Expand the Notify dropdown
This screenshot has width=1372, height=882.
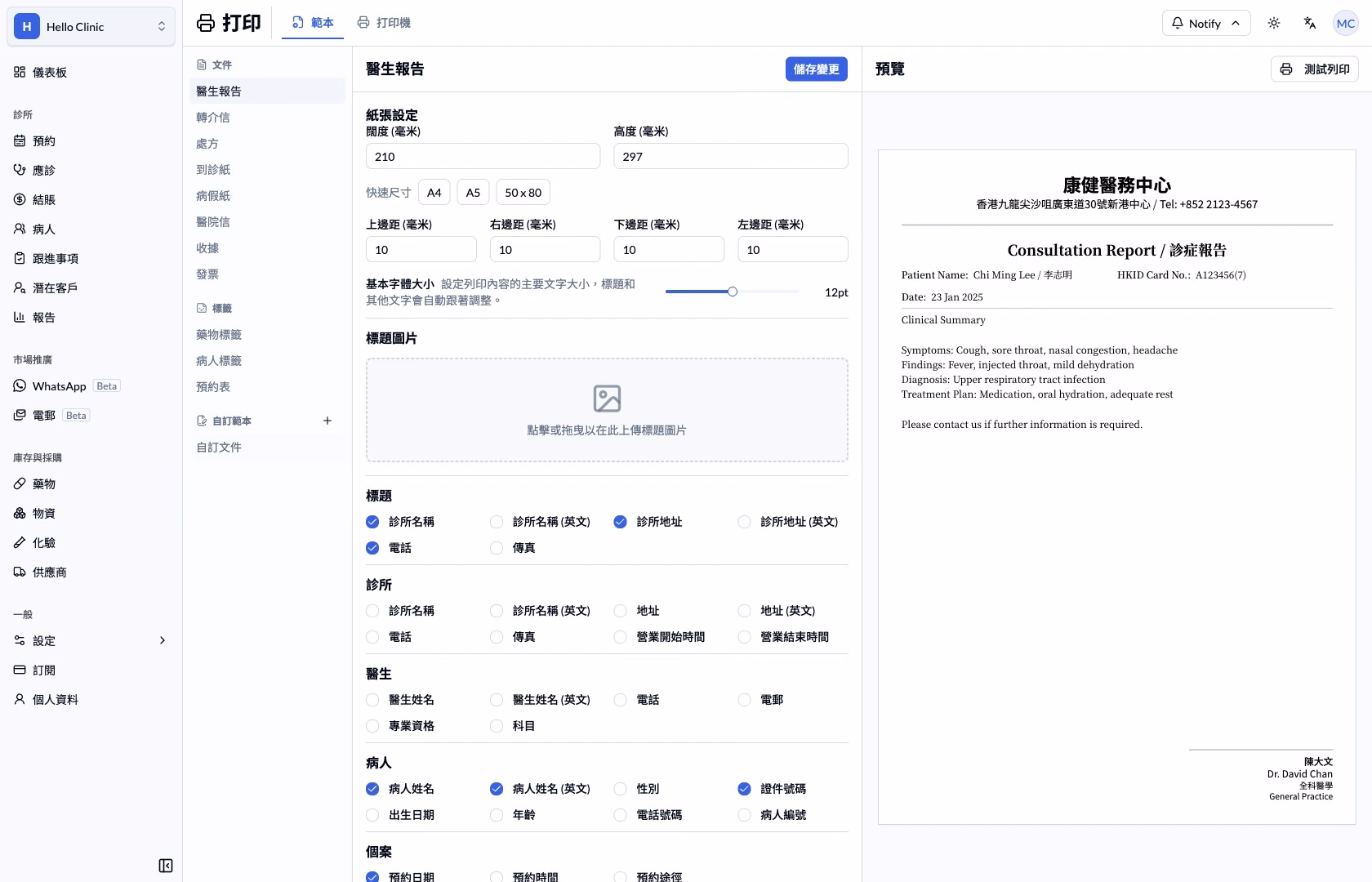point(1205,23)
